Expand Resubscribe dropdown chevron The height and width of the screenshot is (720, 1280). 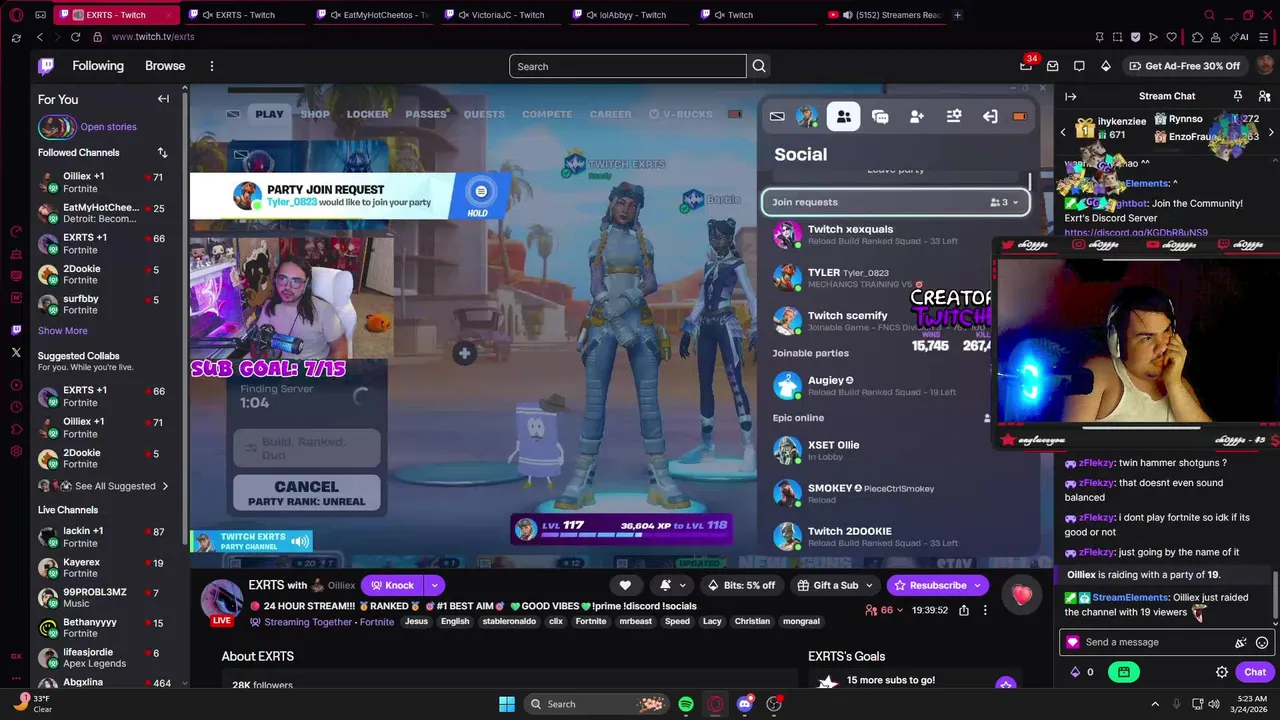tap(977, 585)
